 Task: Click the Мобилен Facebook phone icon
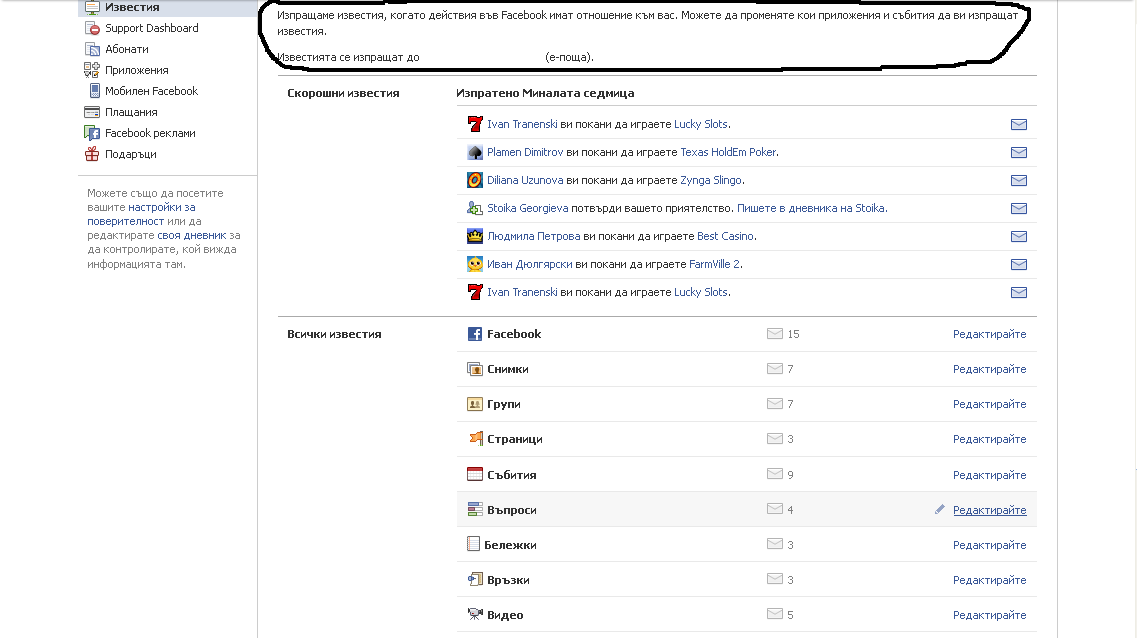pyautogui.click(x=94, y=91)
